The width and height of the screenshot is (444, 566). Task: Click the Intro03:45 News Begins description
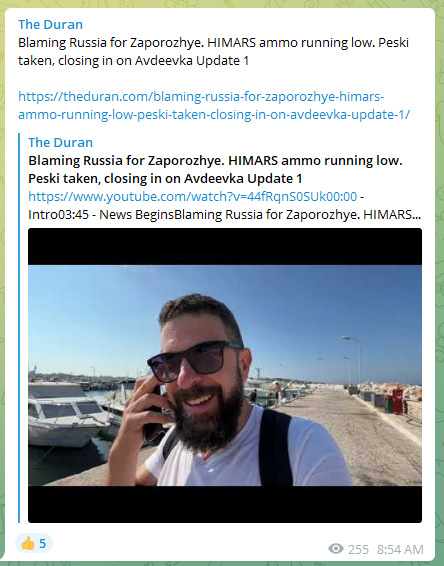(225, 214)
